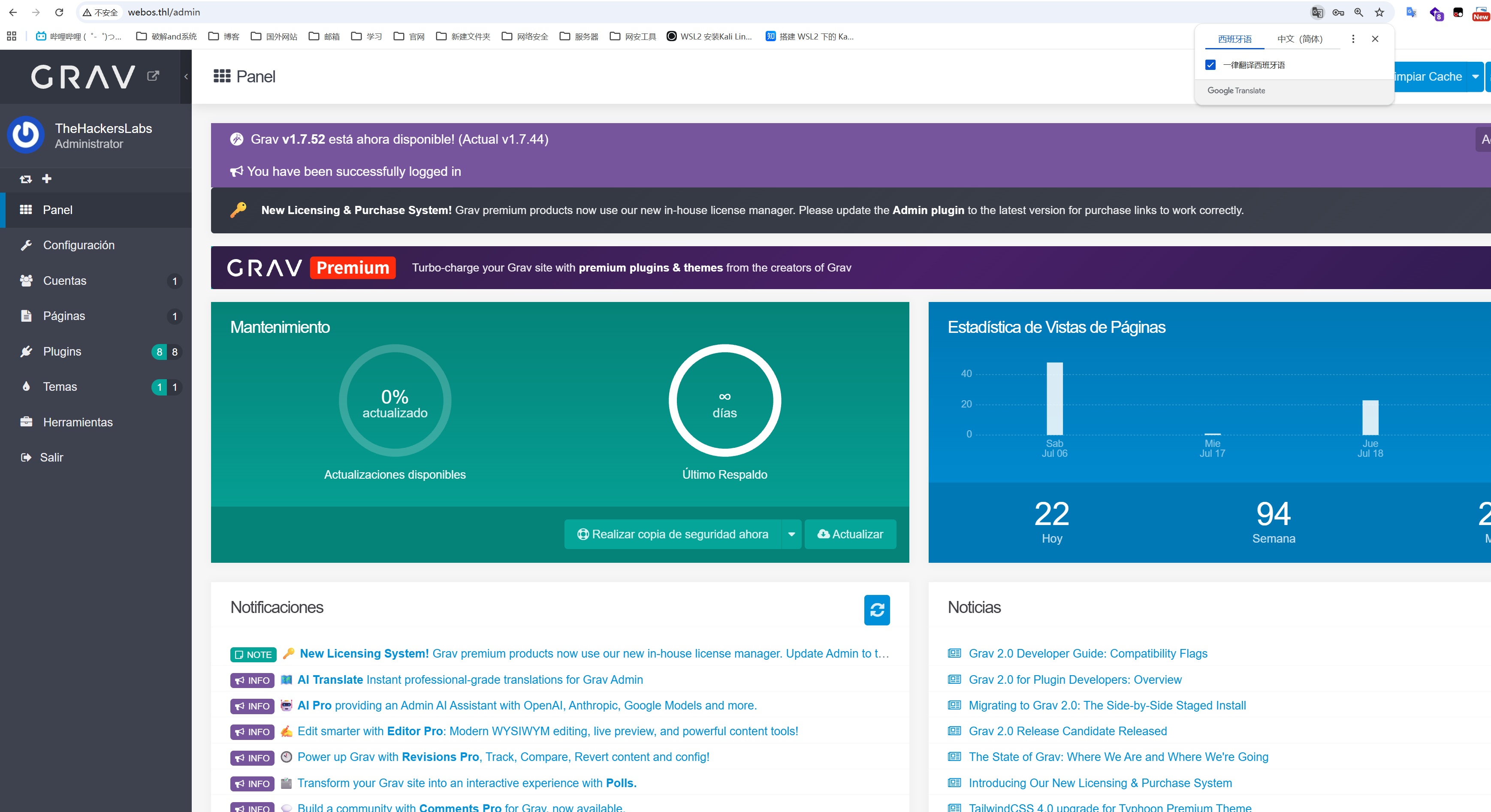The width and height of the screenshot is (1491, 812).
Task: Click Salir to log out
Action: 96,457
